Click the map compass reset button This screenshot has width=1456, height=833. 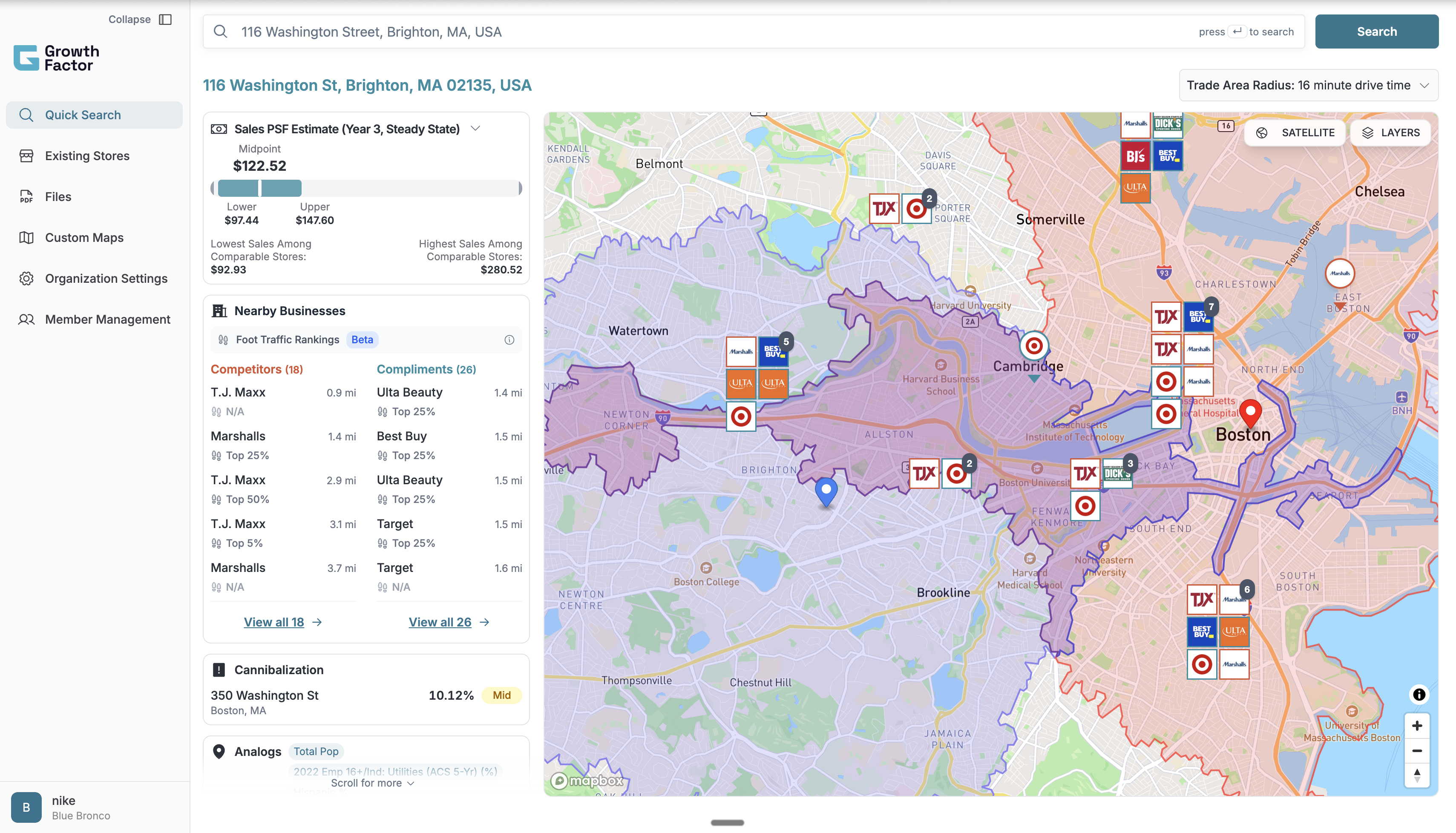[x=1416, y=775]
